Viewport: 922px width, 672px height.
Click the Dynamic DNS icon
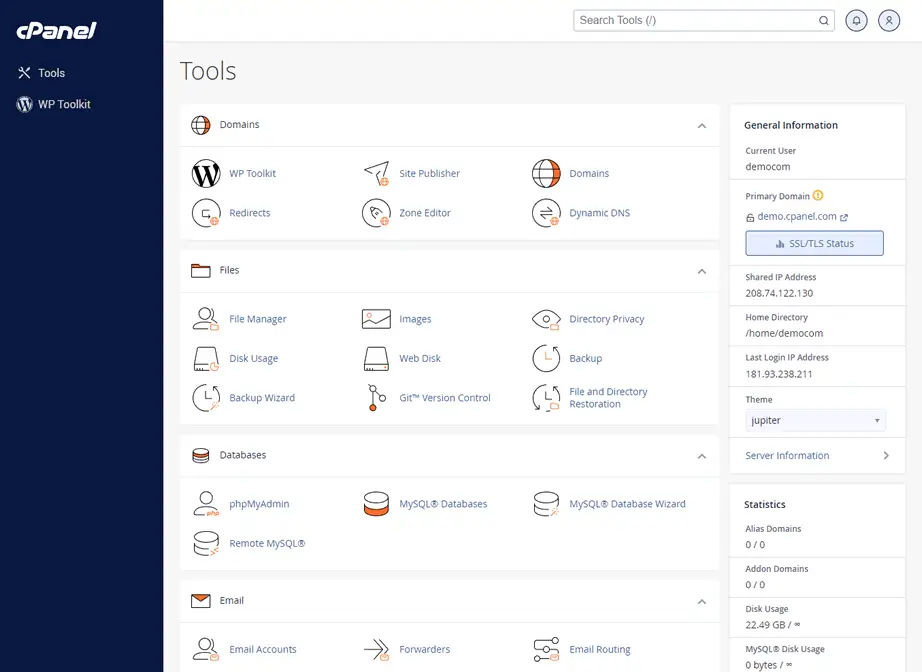tap(546, 213)
